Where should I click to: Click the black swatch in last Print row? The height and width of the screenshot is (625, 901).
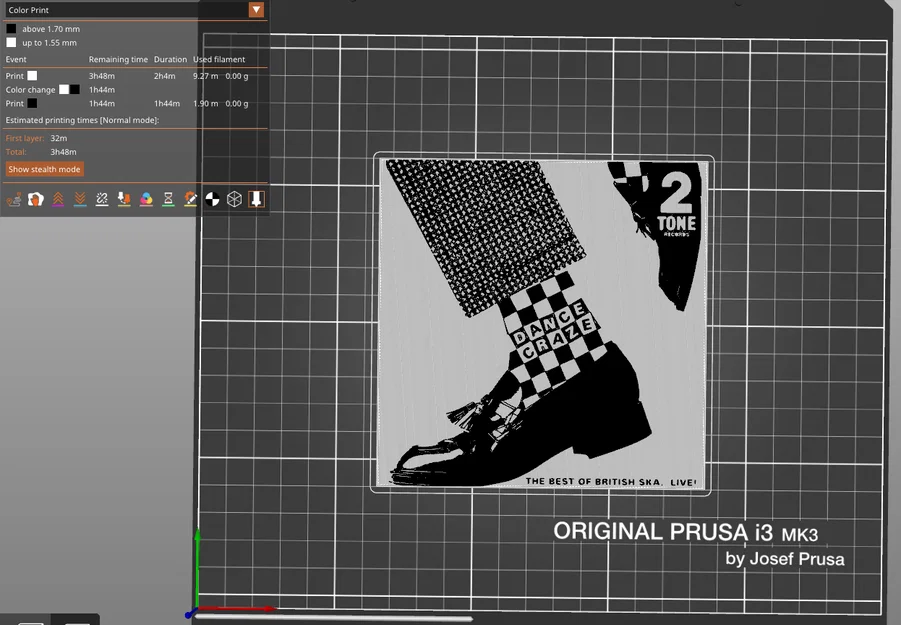[32, 103]
